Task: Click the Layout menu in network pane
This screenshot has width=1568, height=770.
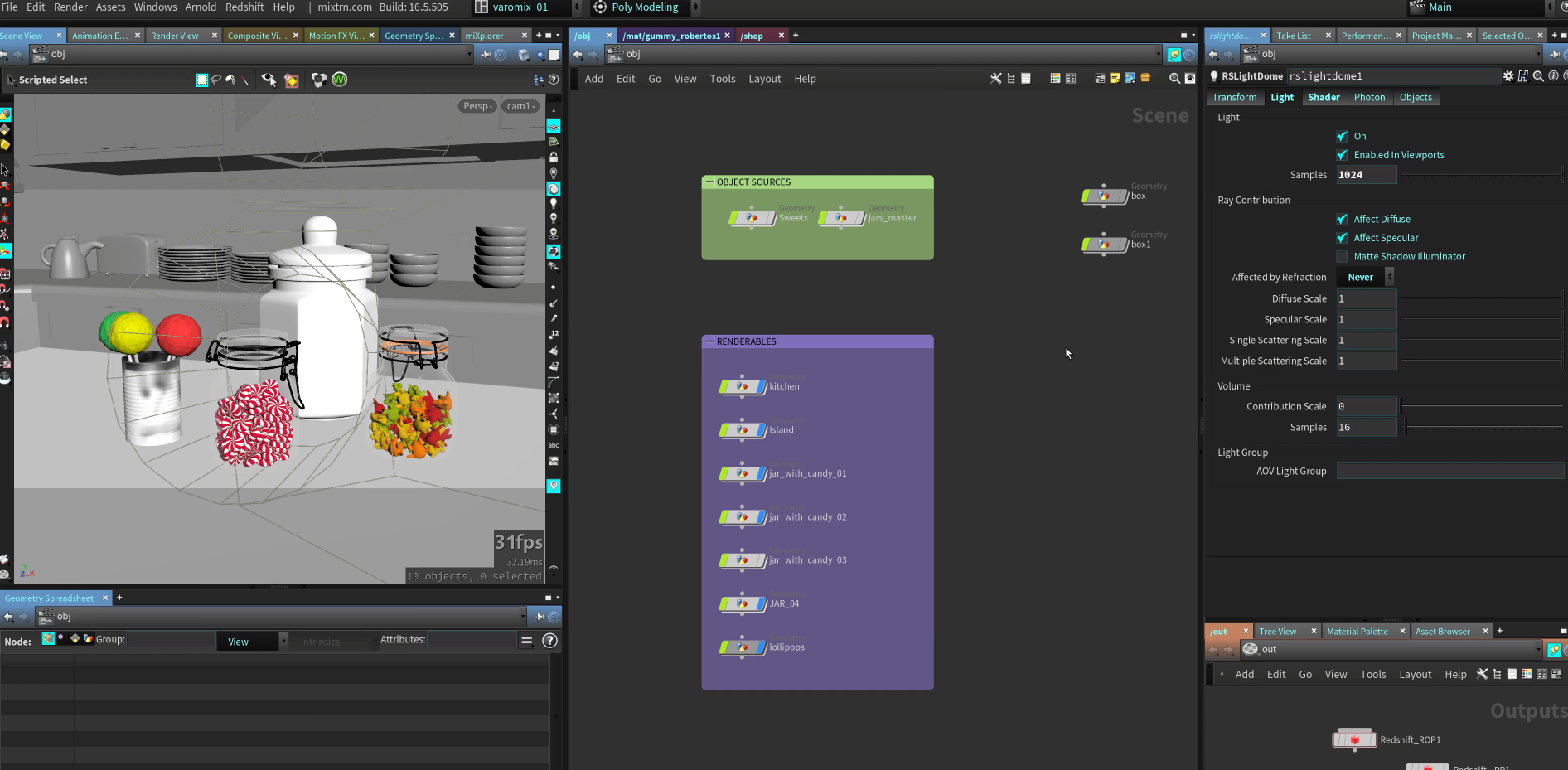Action: (x=763, y=79)
